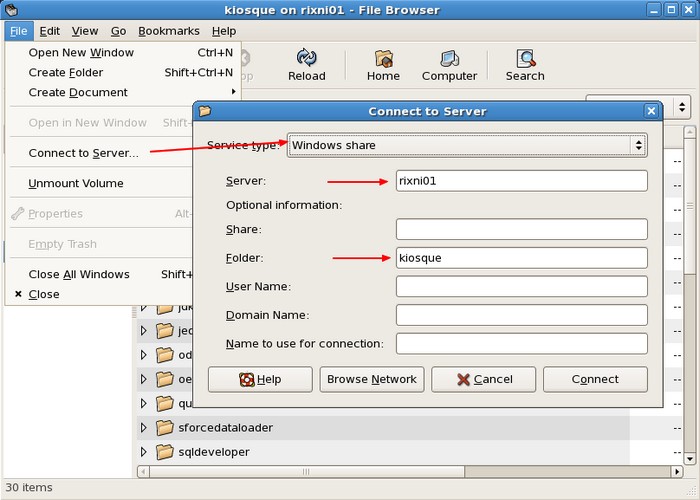Open the Computer toolbar icon
The height and width of the screenshot is (500, 700).
click(449, 59)
